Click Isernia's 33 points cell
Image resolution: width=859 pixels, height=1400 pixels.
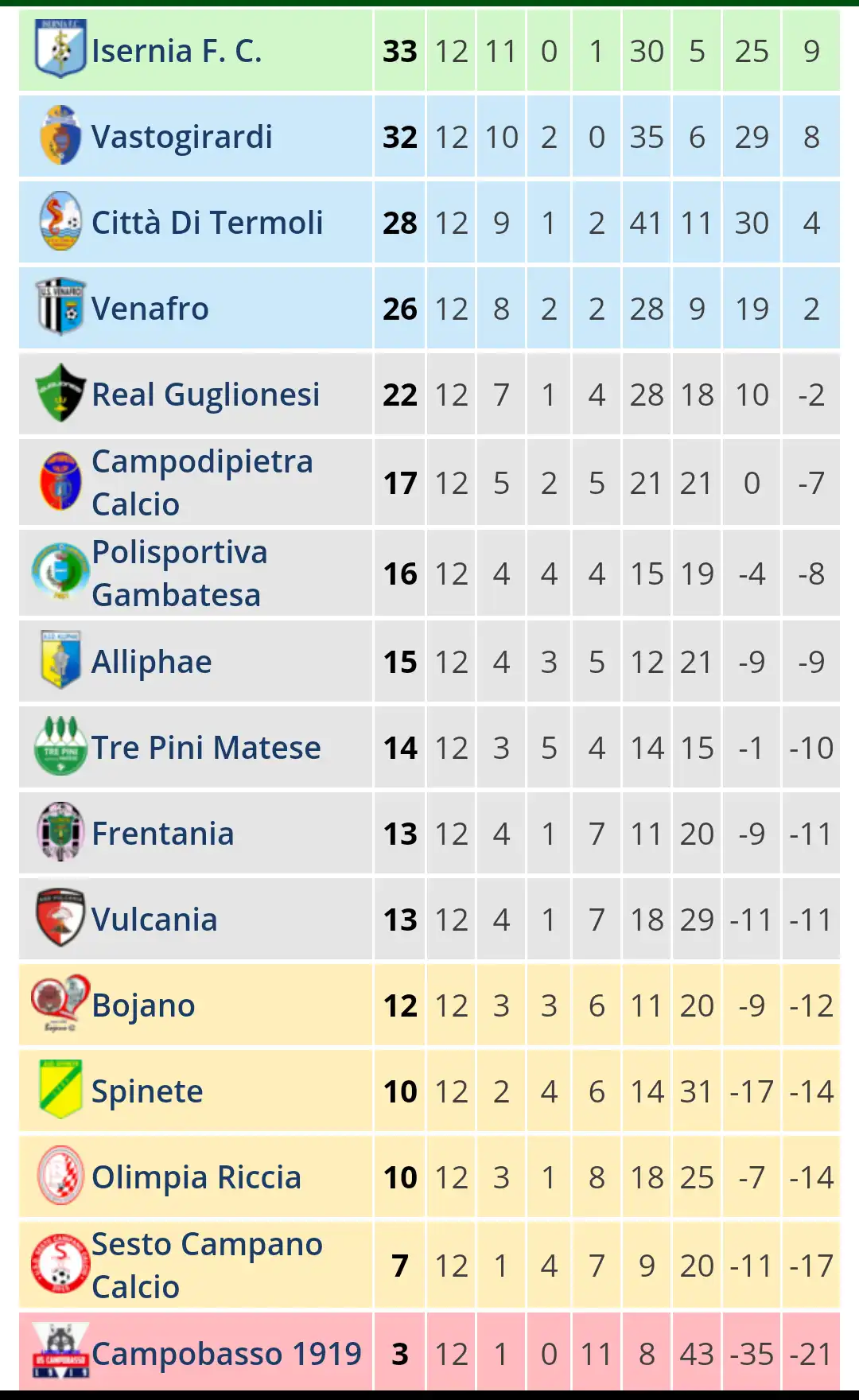pos(400,51)
